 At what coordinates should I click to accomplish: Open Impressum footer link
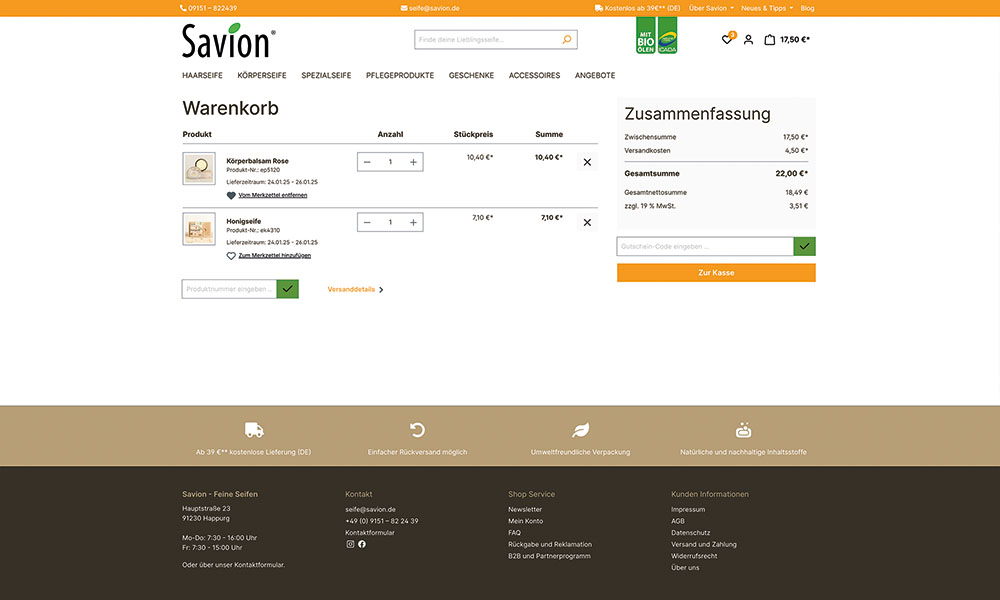pos(688,509)
